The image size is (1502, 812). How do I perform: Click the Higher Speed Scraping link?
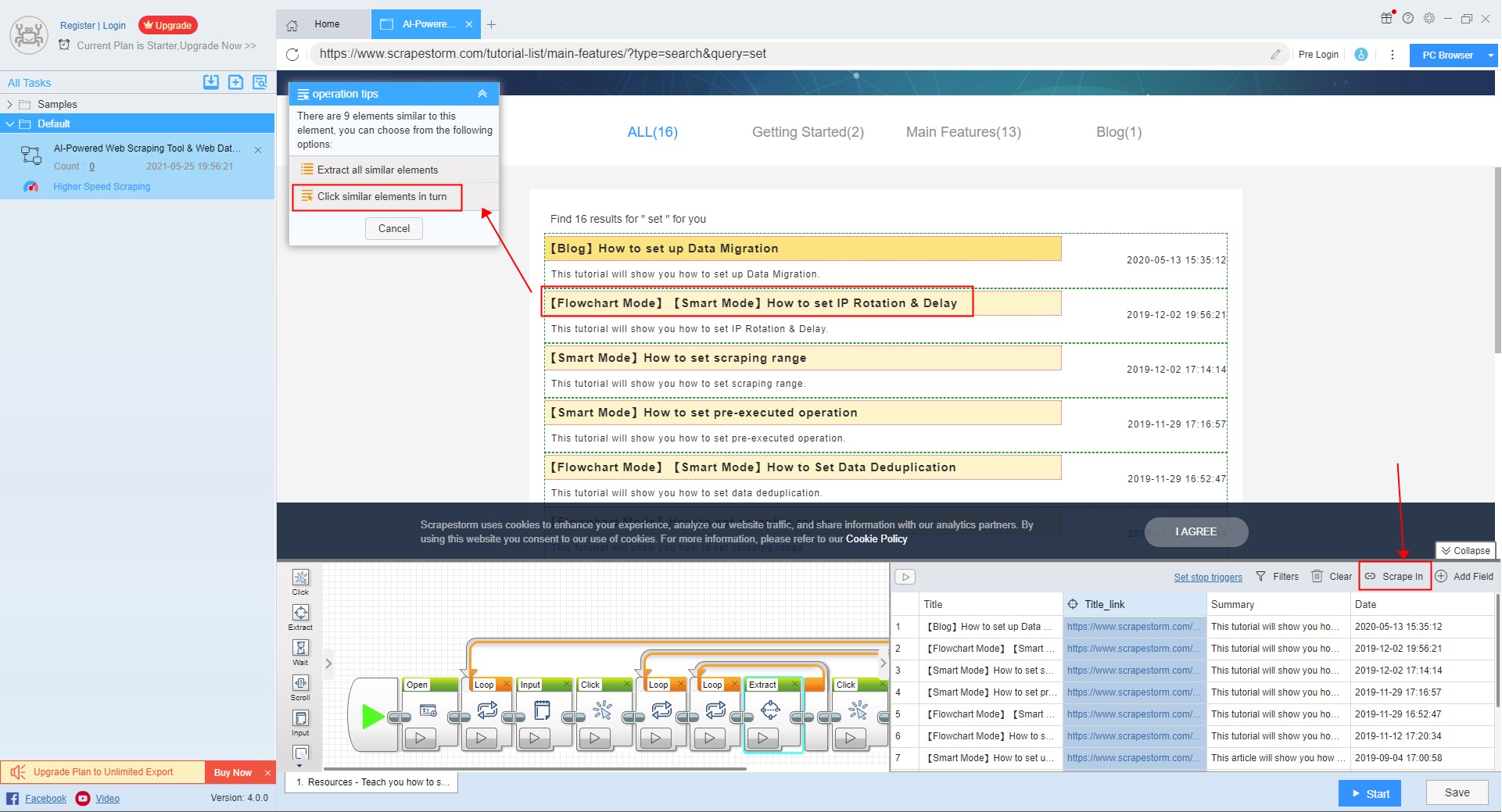click(x=102, y=187)
